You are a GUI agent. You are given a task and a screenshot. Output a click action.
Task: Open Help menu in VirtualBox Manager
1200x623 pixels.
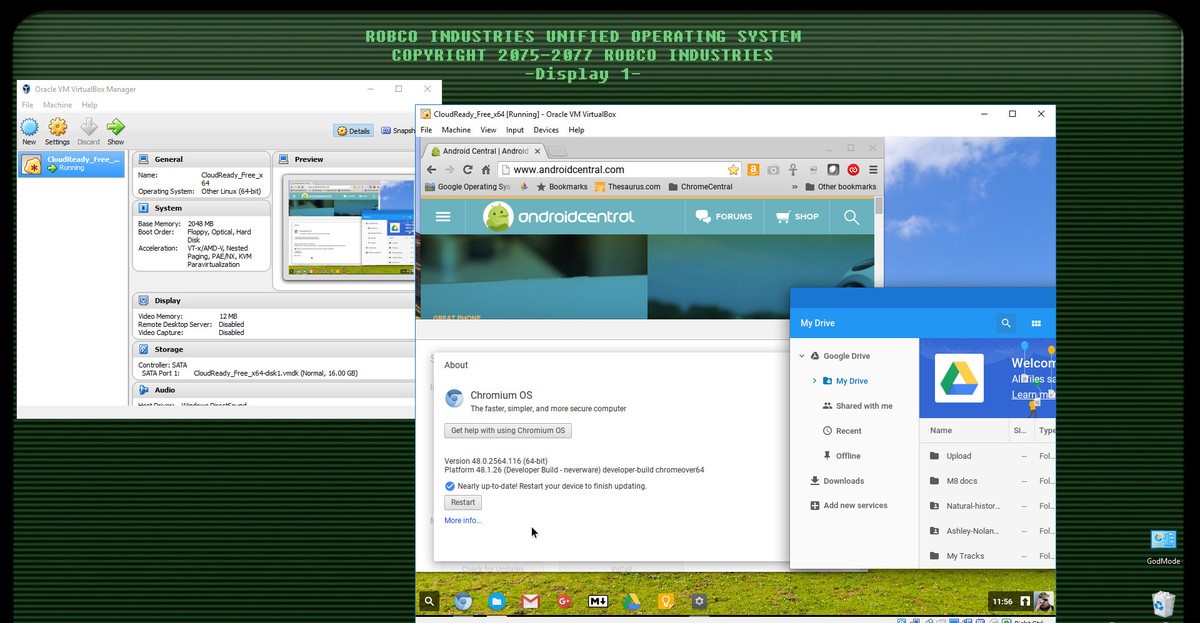[x=90, y=105]
